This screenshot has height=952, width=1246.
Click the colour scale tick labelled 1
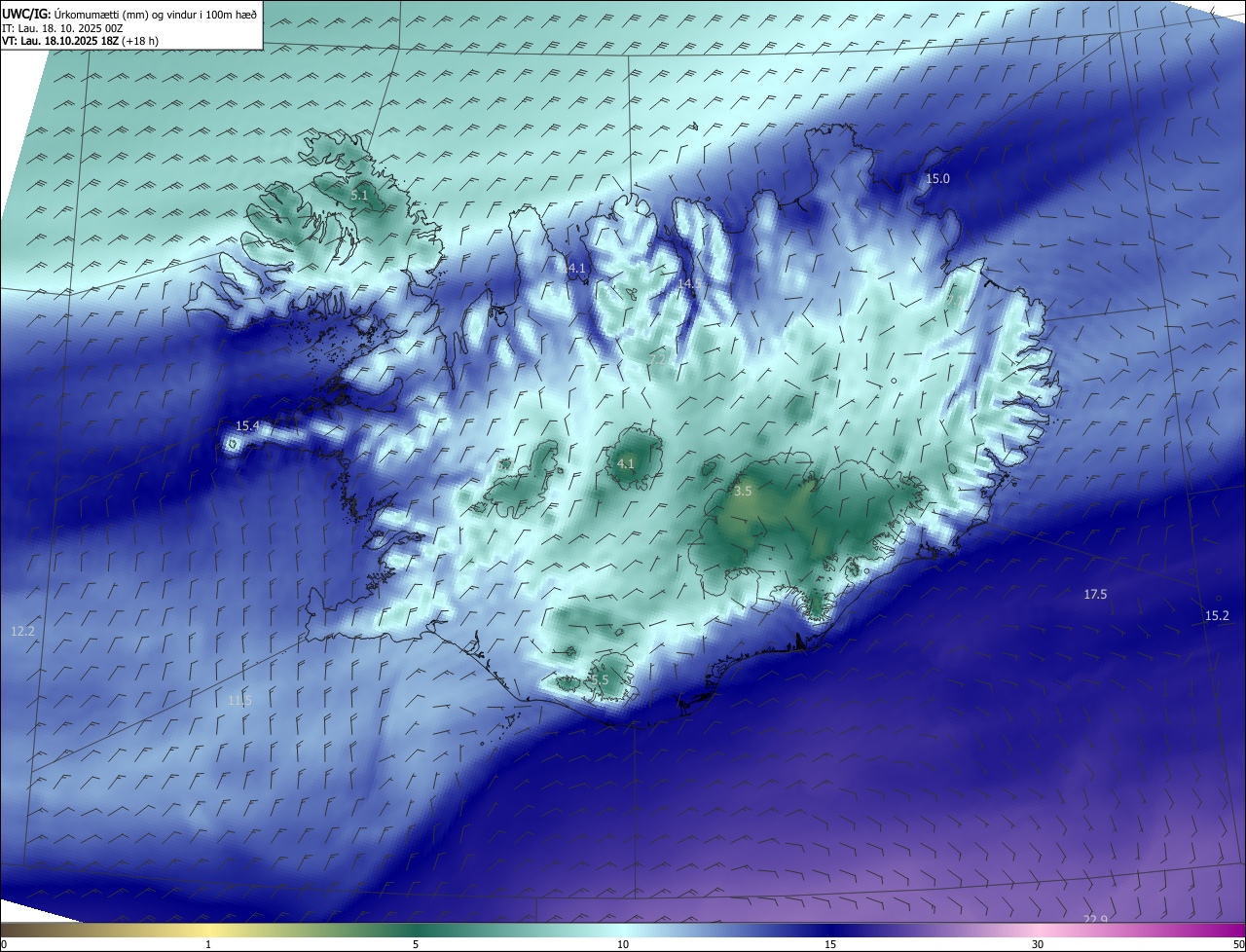tap(208, 944)
